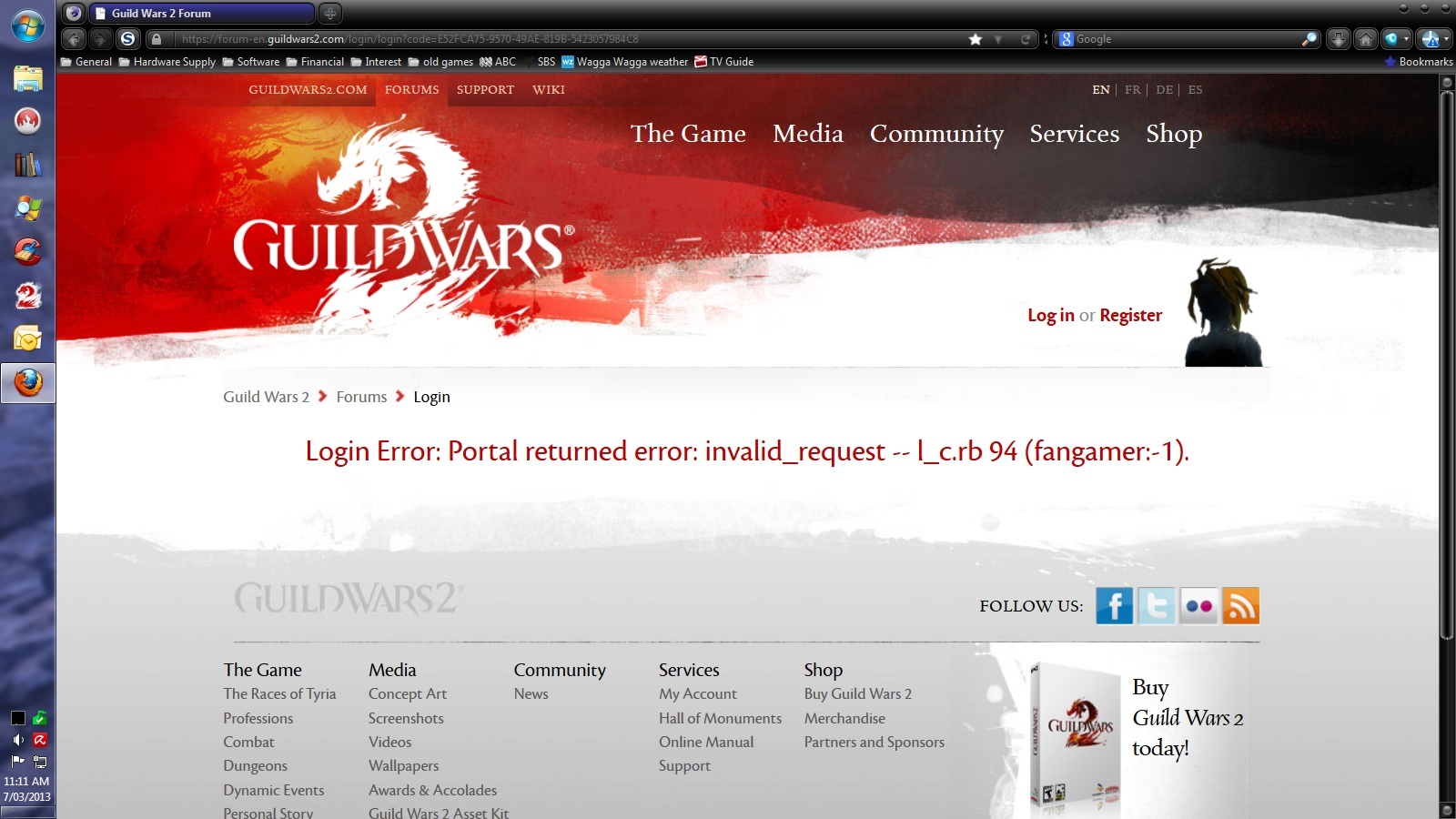1456x819 pixels.
Task: Open The Game main navigation menu
Action: [688, 134]
